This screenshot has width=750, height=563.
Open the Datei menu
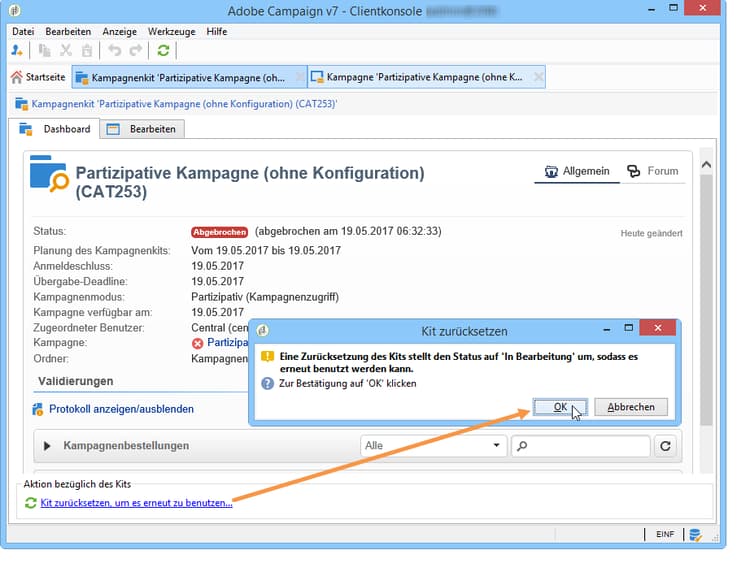click(x=23, y=32)
